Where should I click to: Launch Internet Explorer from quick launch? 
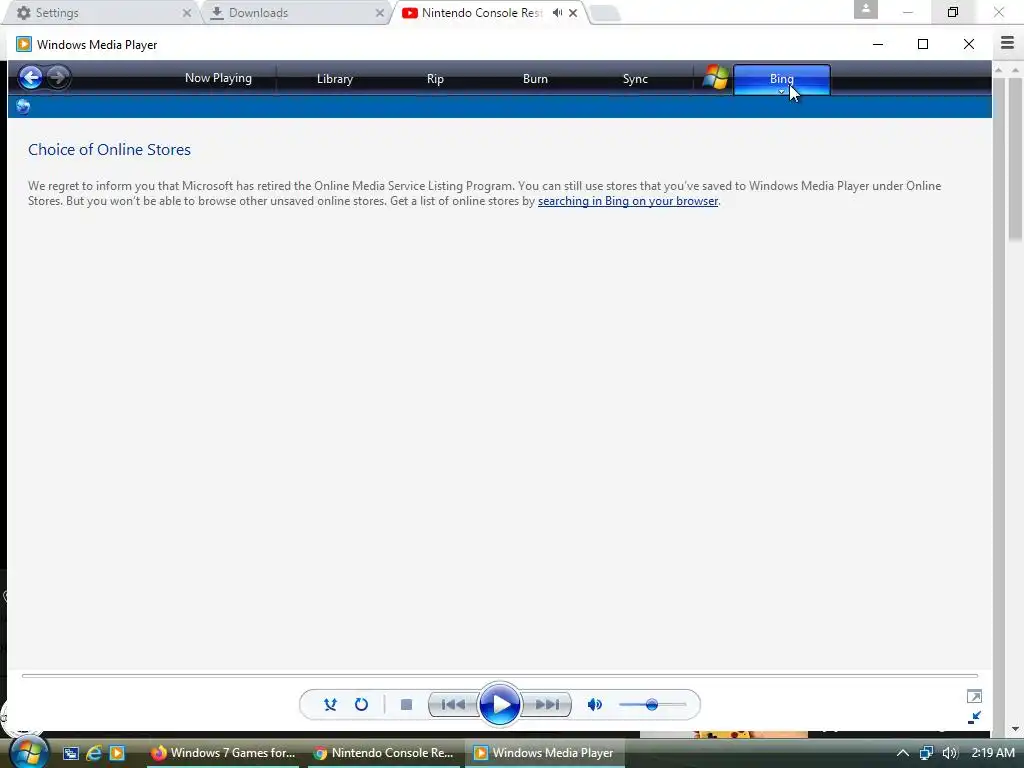tap(94, 753)
